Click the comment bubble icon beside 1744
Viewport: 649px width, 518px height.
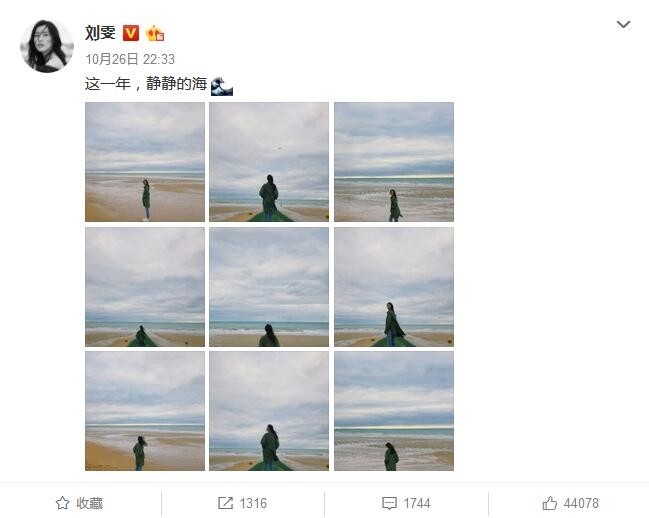pos(389,504)
